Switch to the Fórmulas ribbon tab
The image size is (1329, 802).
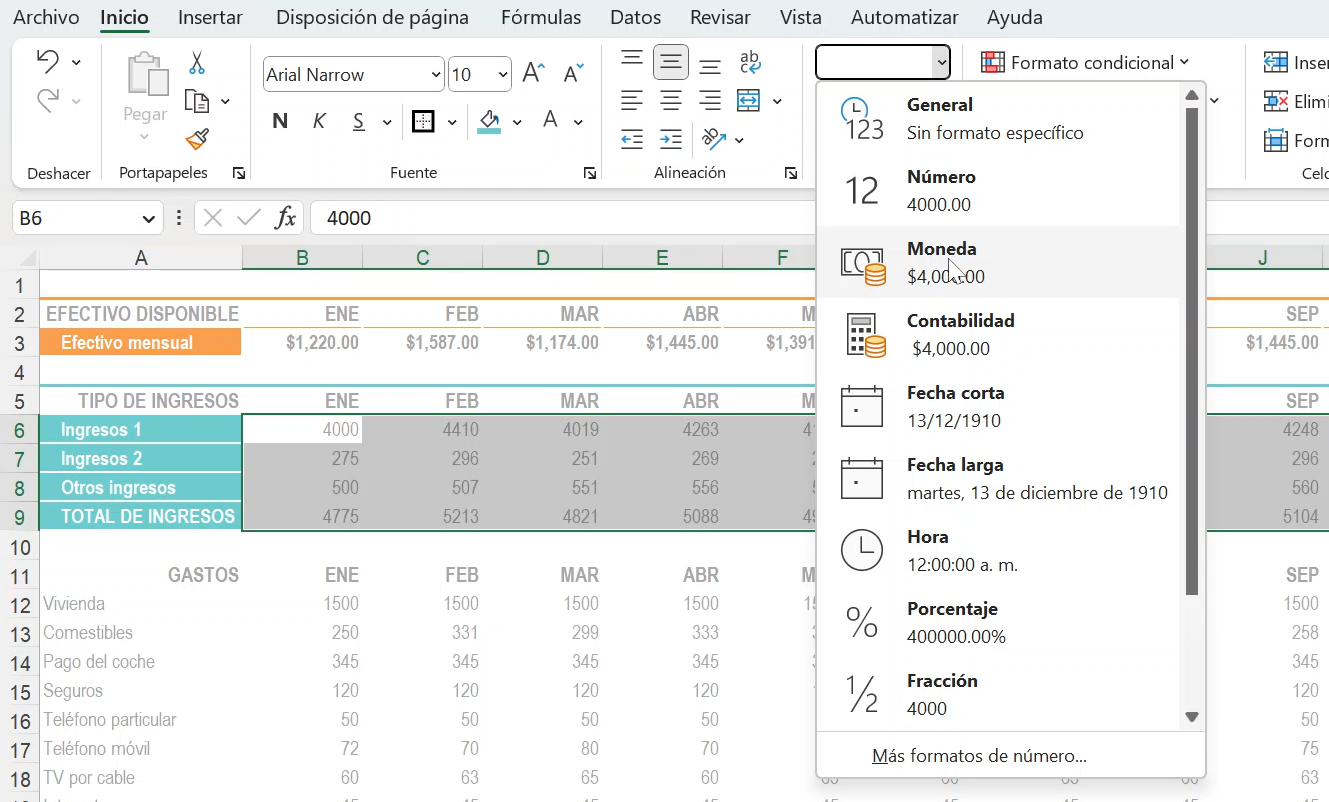(x=541, y=17)
